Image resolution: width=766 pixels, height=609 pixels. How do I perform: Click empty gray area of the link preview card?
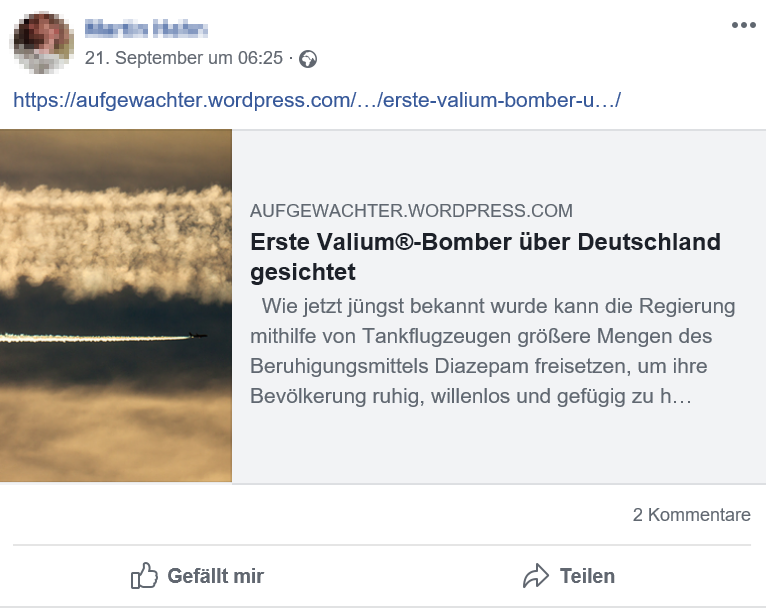(500, 450)
